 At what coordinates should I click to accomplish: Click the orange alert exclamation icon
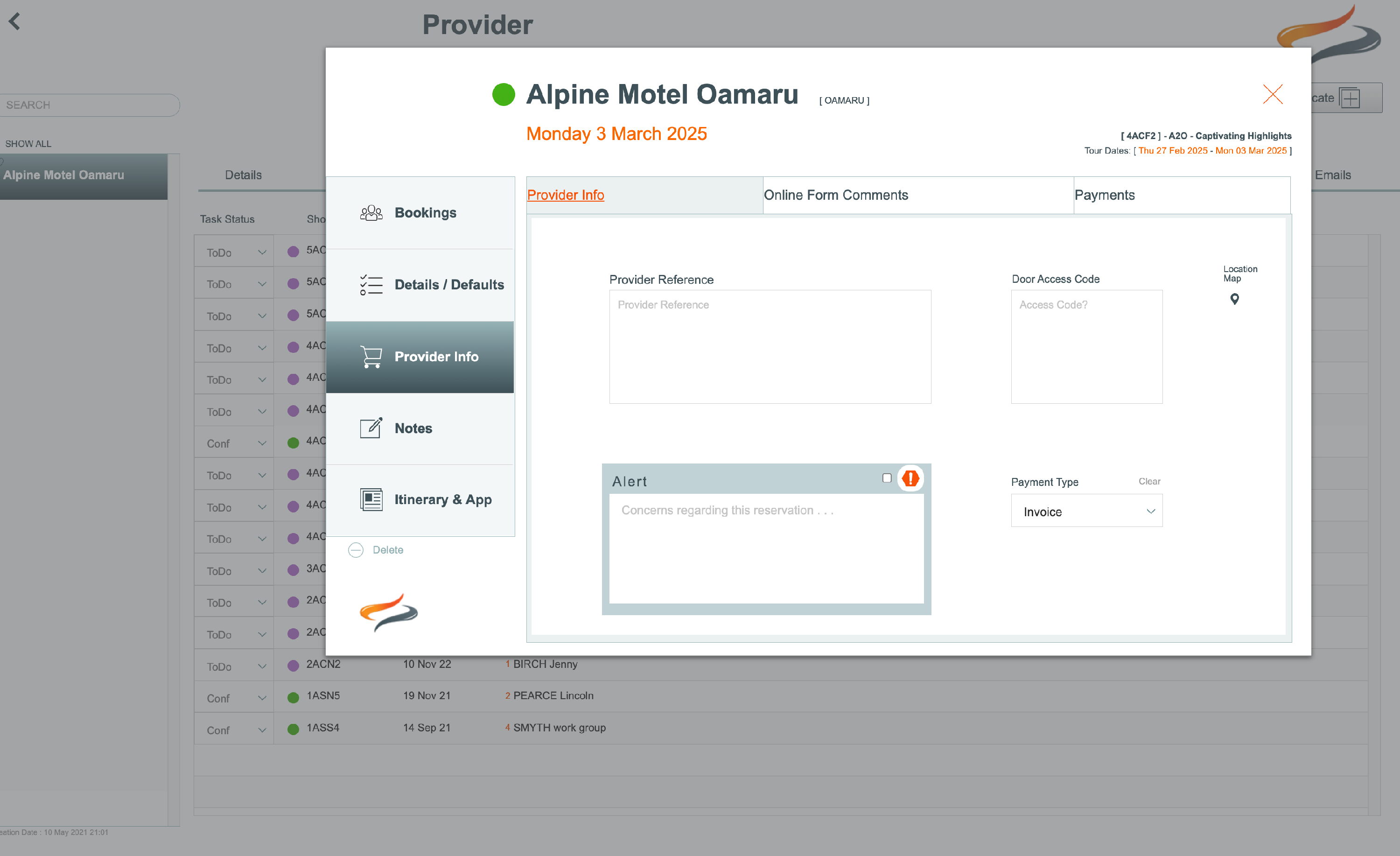910,478
